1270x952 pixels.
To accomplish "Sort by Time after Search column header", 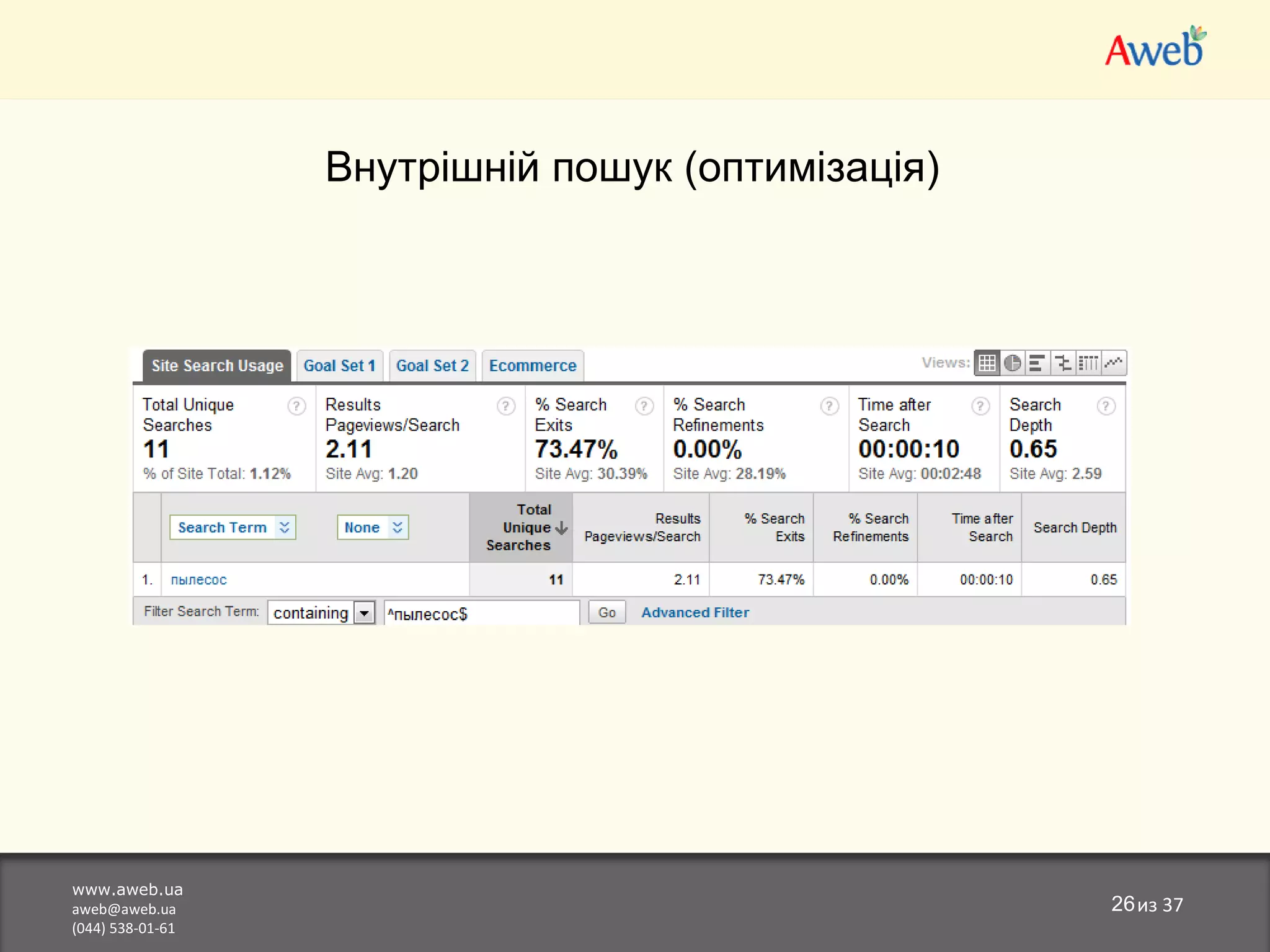I will coord(970,527).
